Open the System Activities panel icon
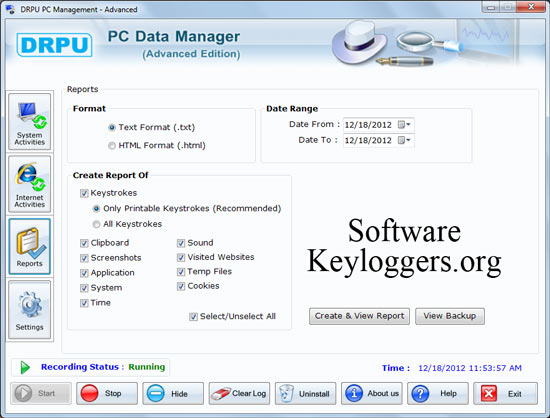Viewport: 550px width, 418px height. tap(32, 115)
